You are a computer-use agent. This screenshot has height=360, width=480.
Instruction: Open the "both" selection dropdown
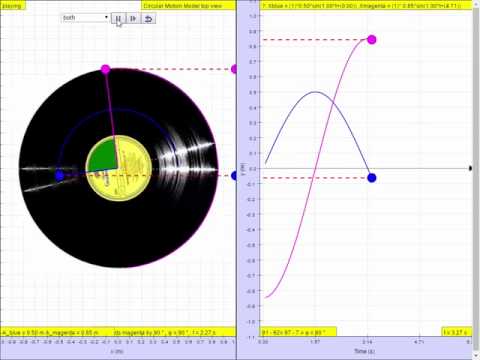click(85, 18)
